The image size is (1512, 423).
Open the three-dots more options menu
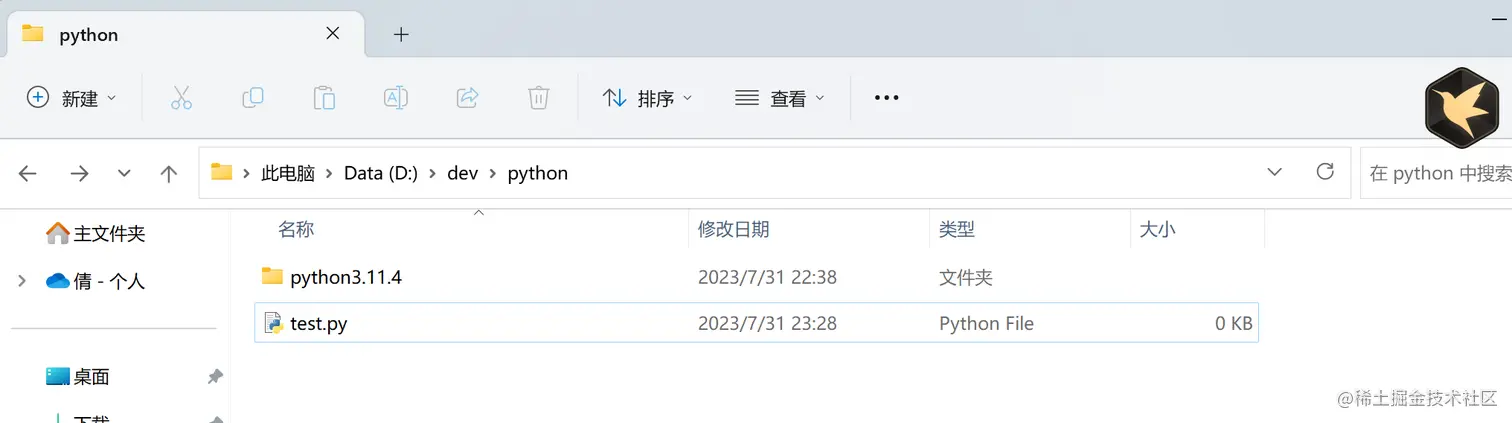(886, 98)
